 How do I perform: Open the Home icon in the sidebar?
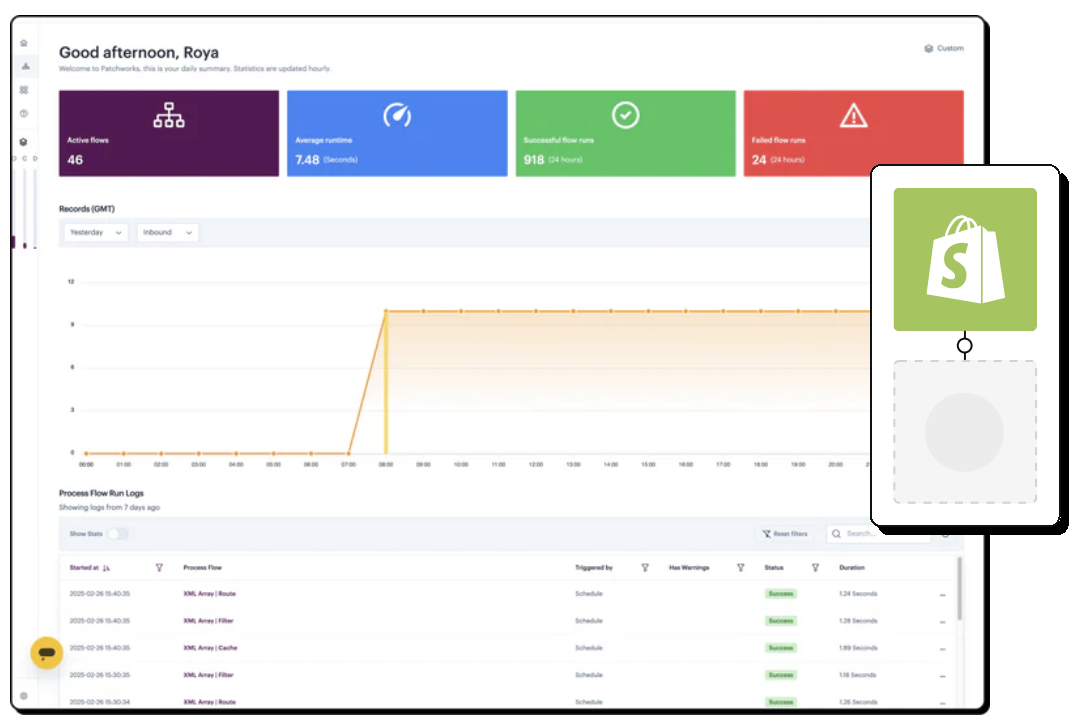(24, 43)
